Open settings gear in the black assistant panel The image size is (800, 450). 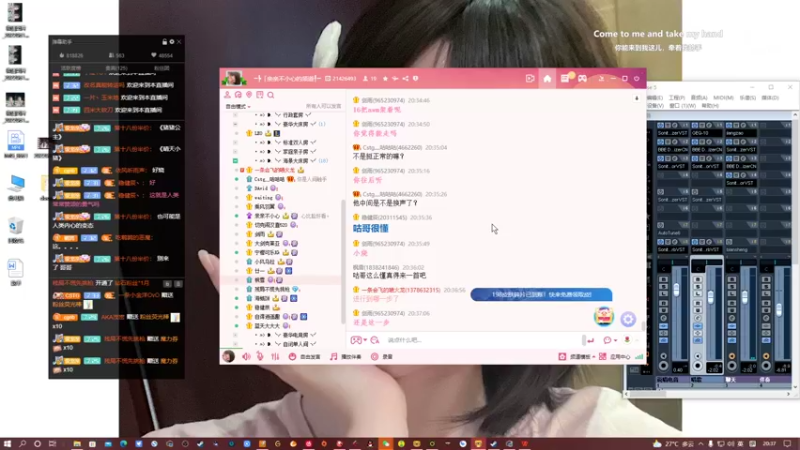tap(172, 42)
